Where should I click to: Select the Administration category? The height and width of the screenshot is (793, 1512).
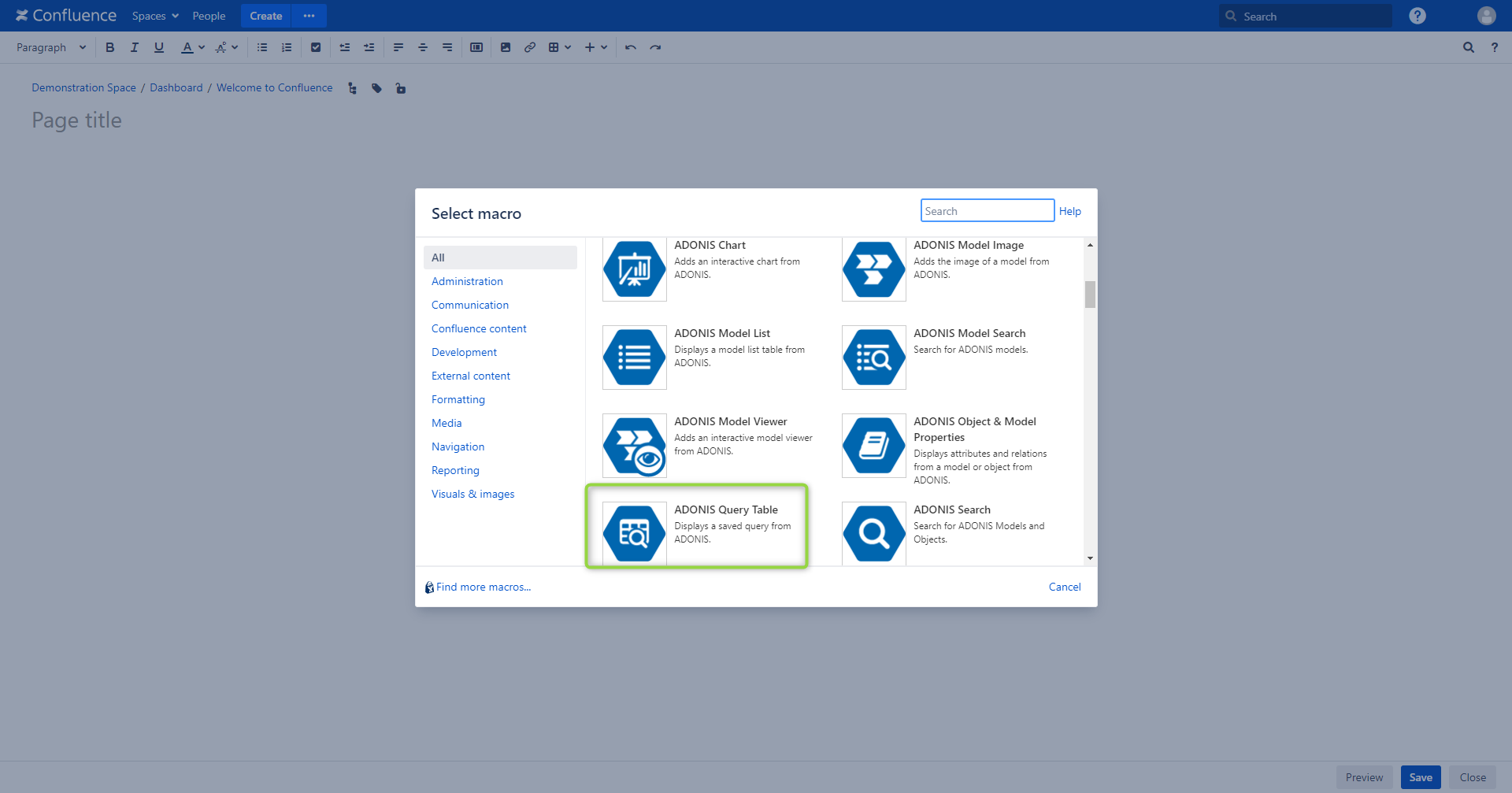tap(467, 281)
